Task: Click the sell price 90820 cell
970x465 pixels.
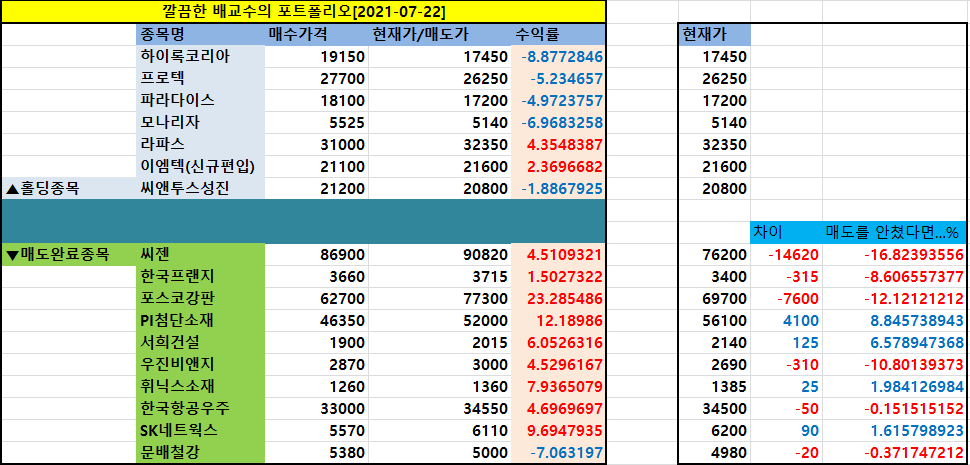Action: (440, 254)
